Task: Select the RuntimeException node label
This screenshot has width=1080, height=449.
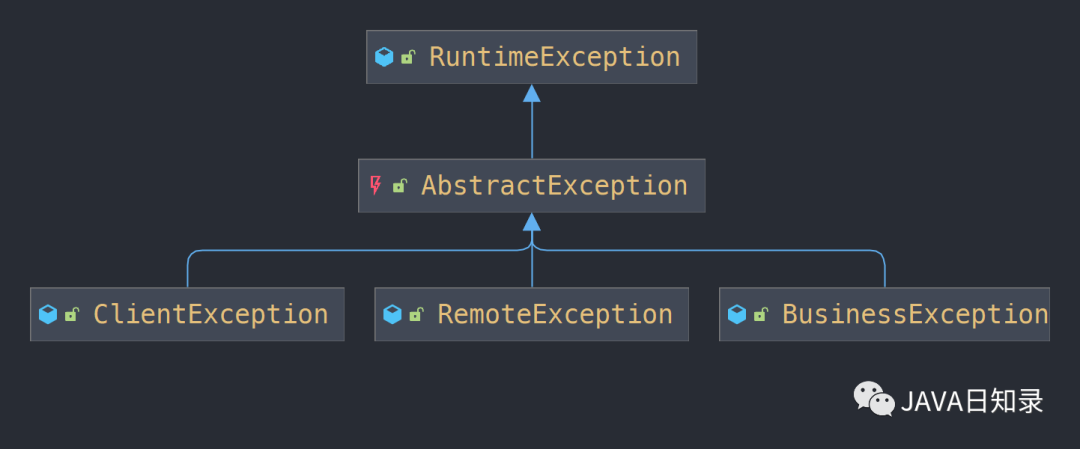Action: pos(554,56)
